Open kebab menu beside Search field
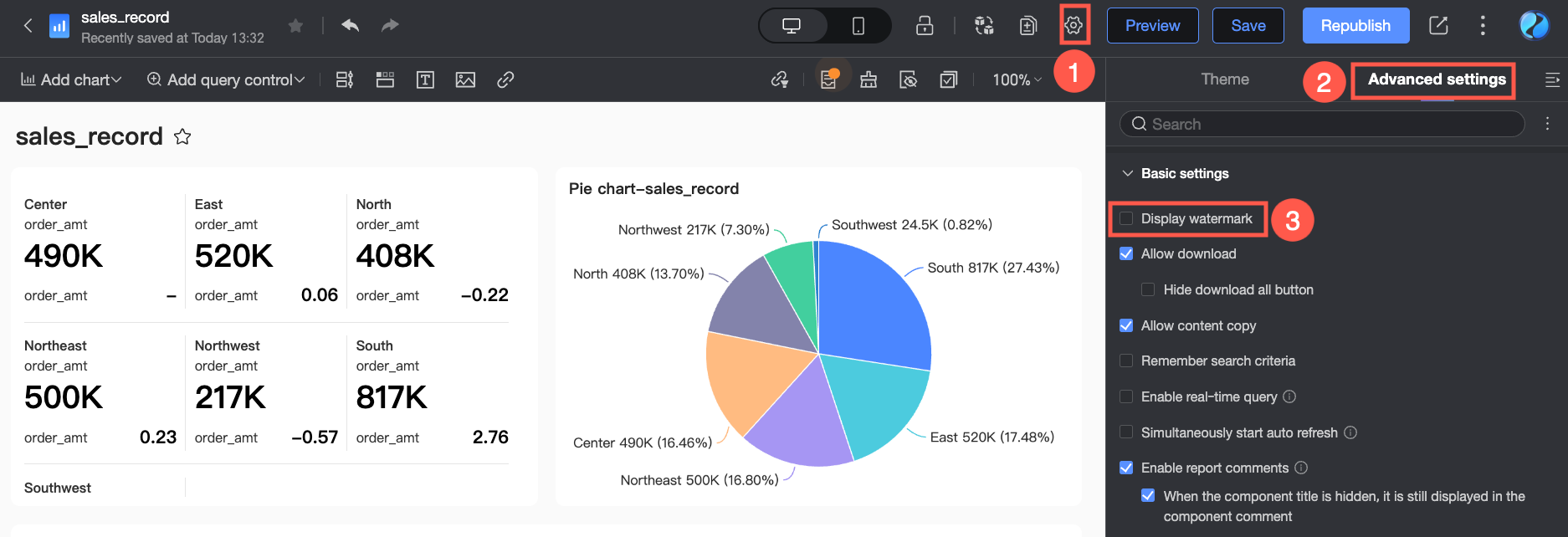 point(1547,124)
